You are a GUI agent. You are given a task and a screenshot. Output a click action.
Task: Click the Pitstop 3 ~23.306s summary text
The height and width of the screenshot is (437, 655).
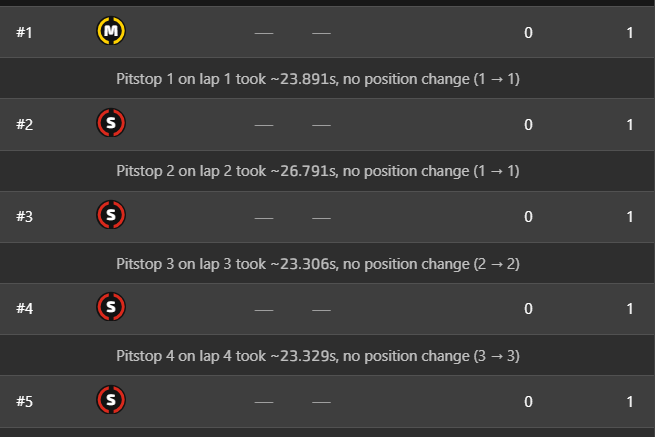[x=318, y=264]
